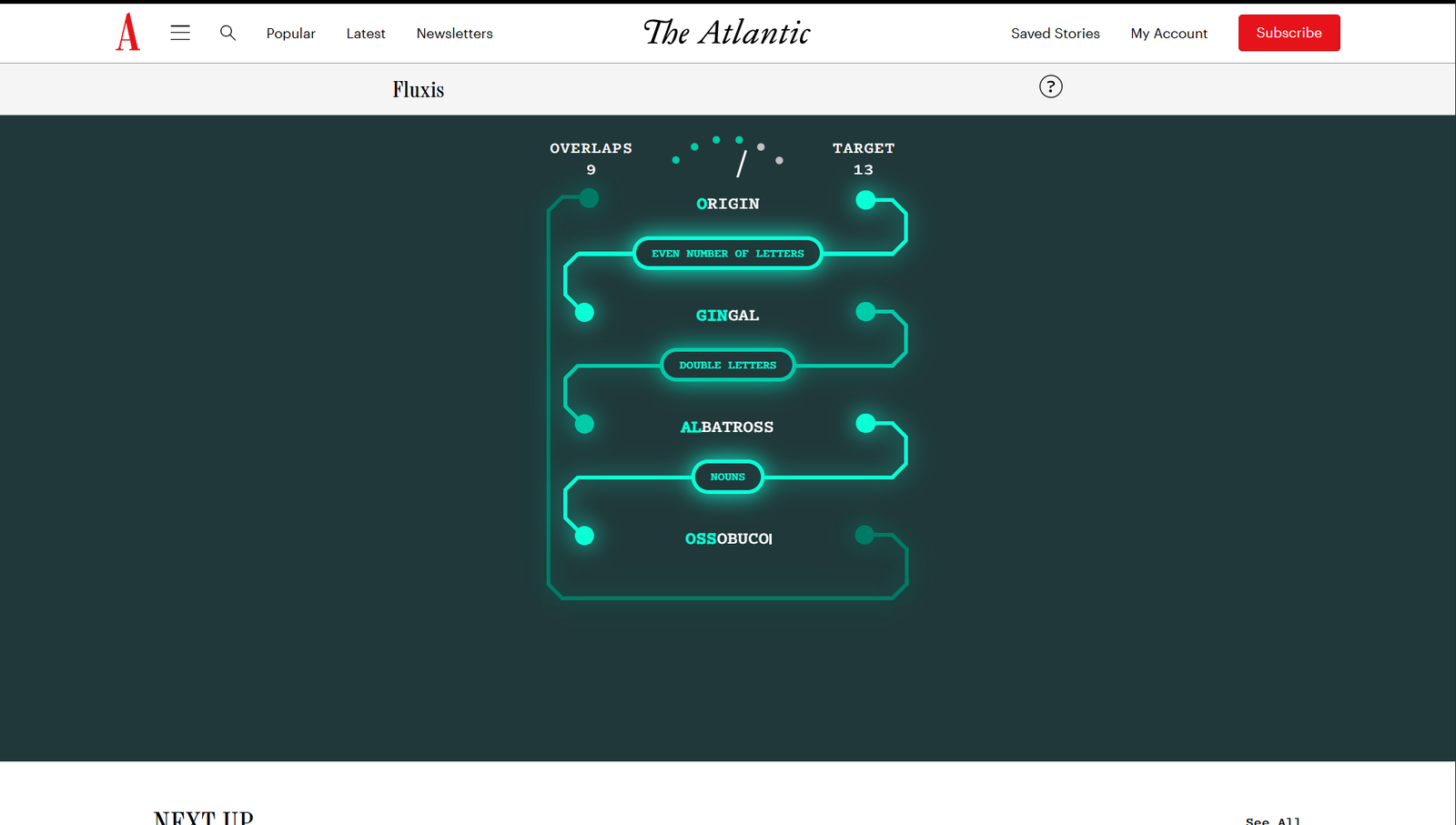The height and width of the screenshot is (825, 1456).
Task: Select the Even Number of Letters rule pill
Action: [x=727, y=254]
